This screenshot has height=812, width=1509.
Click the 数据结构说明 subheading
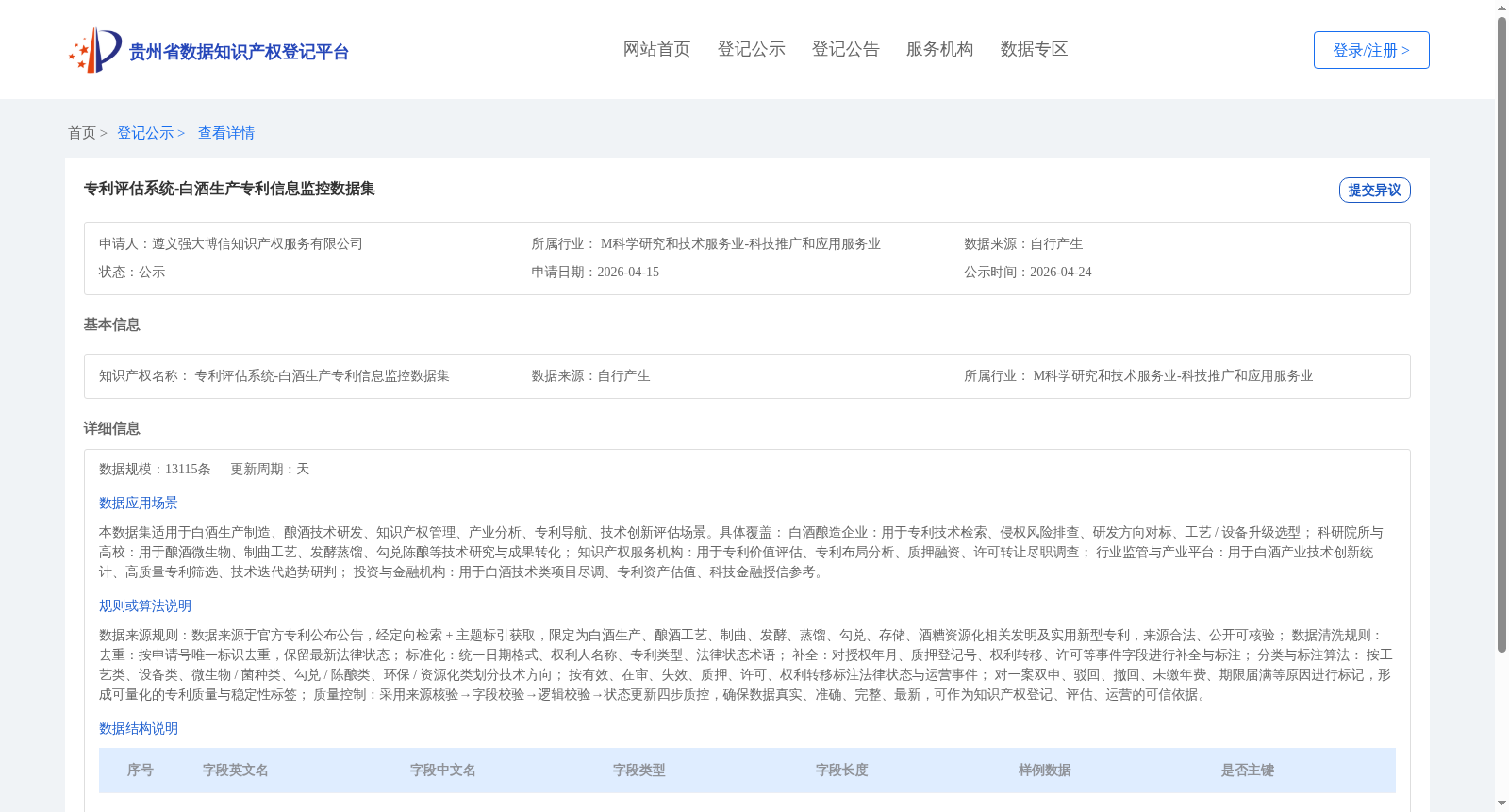click(x=139, y=728)
